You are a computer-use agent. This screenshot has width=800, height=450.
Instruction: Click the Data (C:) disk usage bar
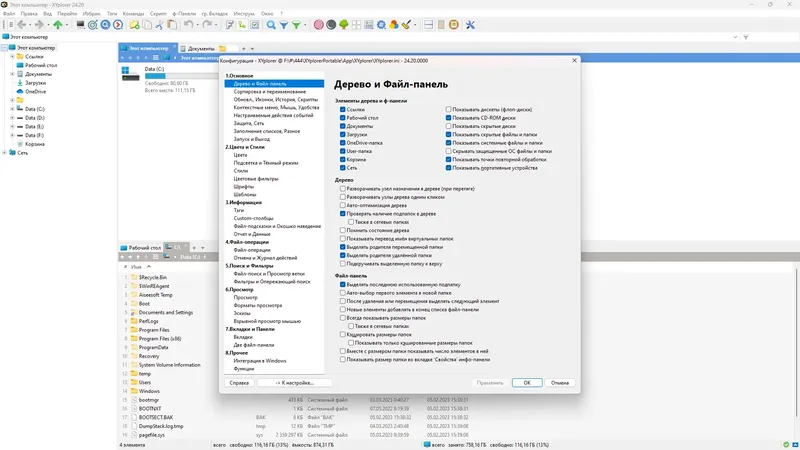coord(181,76)
